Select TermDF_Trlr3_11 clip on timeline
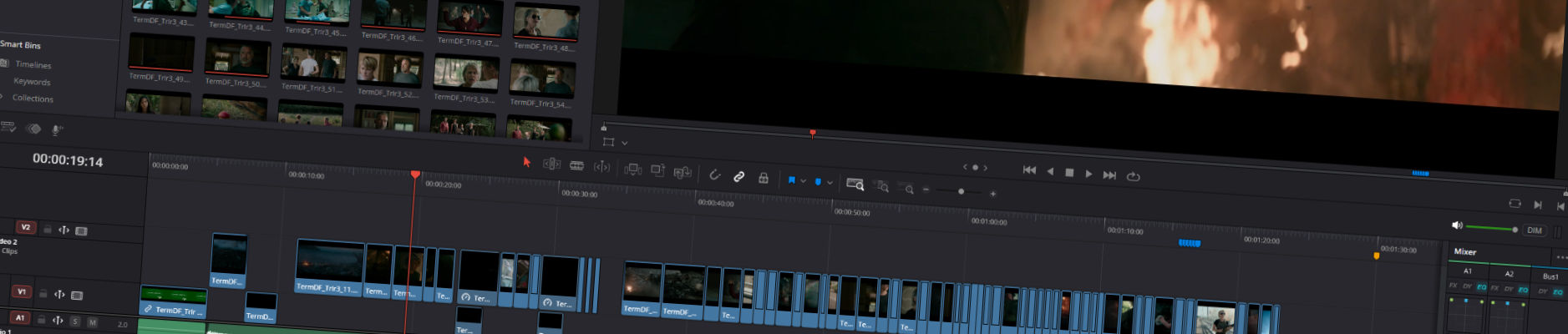Screen dimensions: 1568x334 328,267
